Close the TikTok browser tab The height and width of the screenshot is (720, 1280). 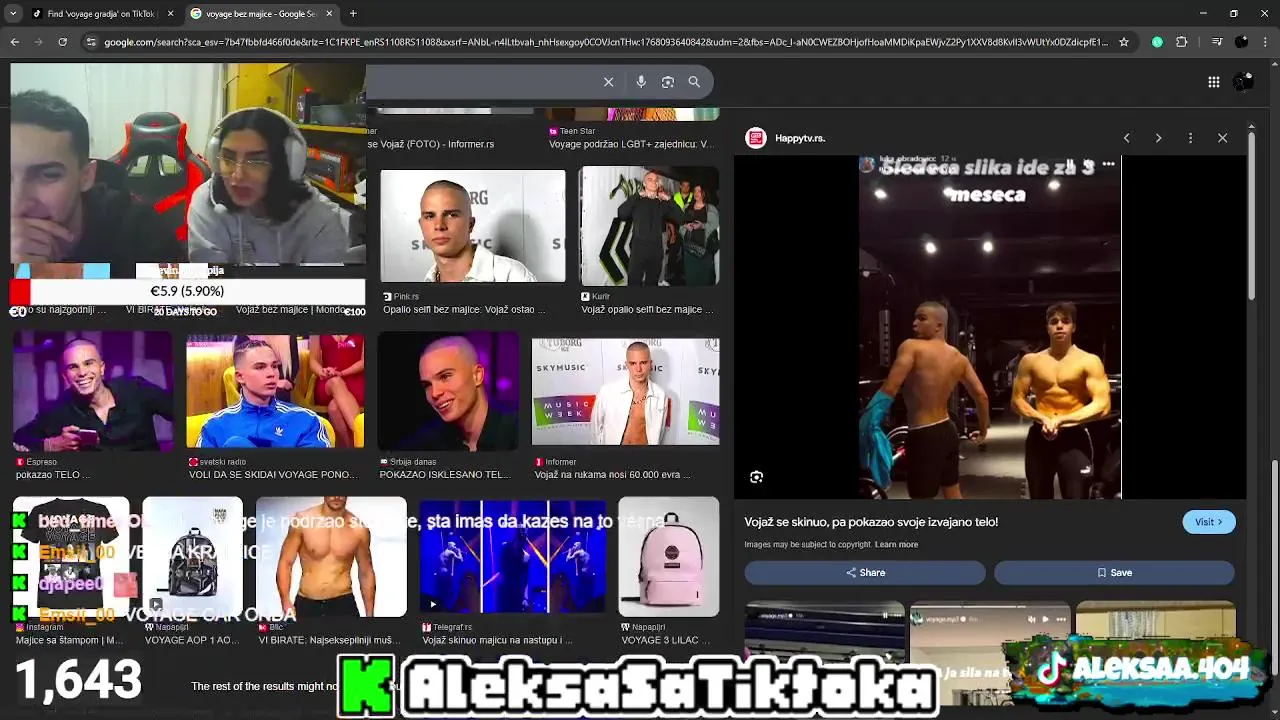(x=170, y=14)
